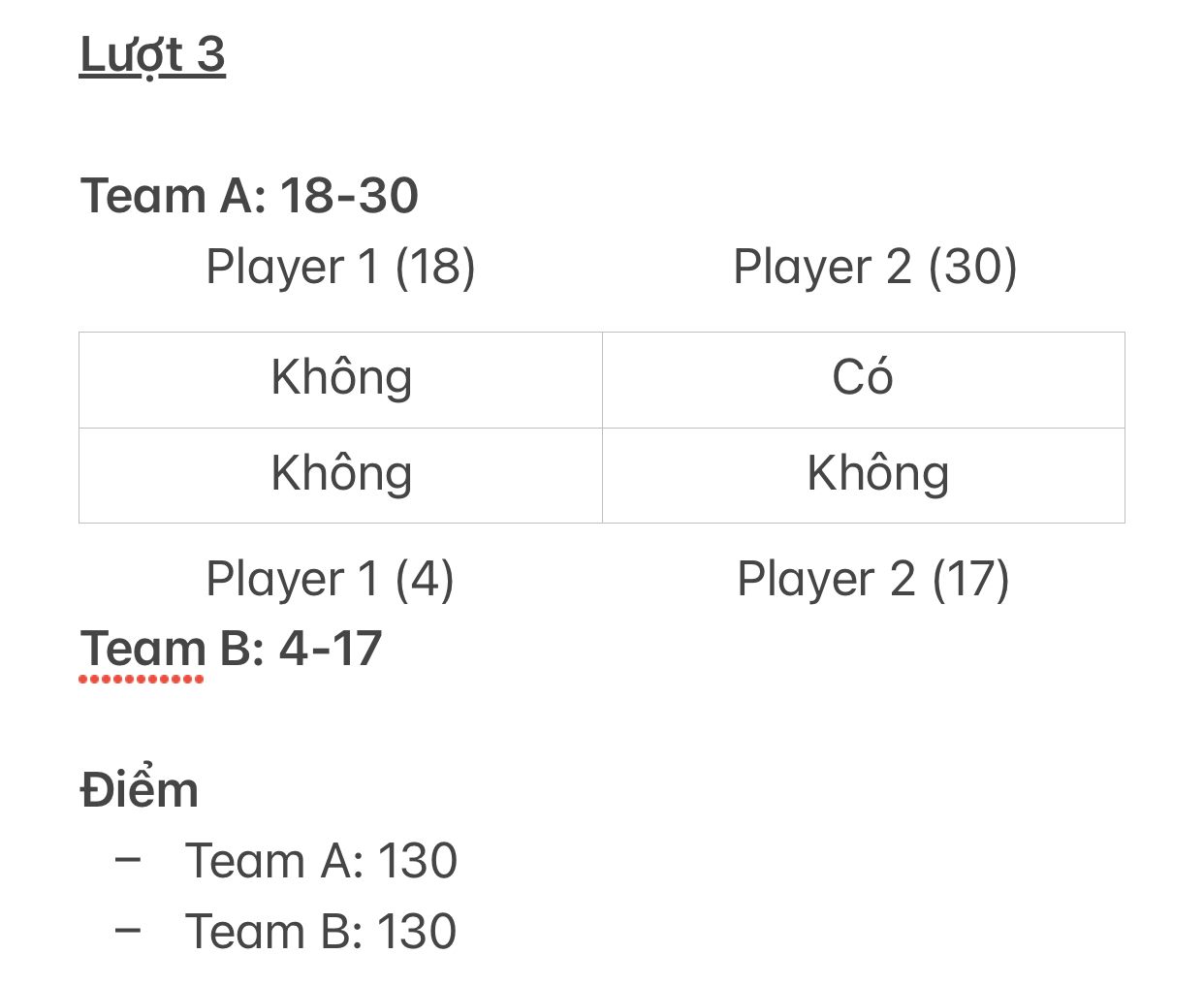Click the underlined heading "Lượt 3"
The image size is (1204, 986).
[x=152, y=55]
